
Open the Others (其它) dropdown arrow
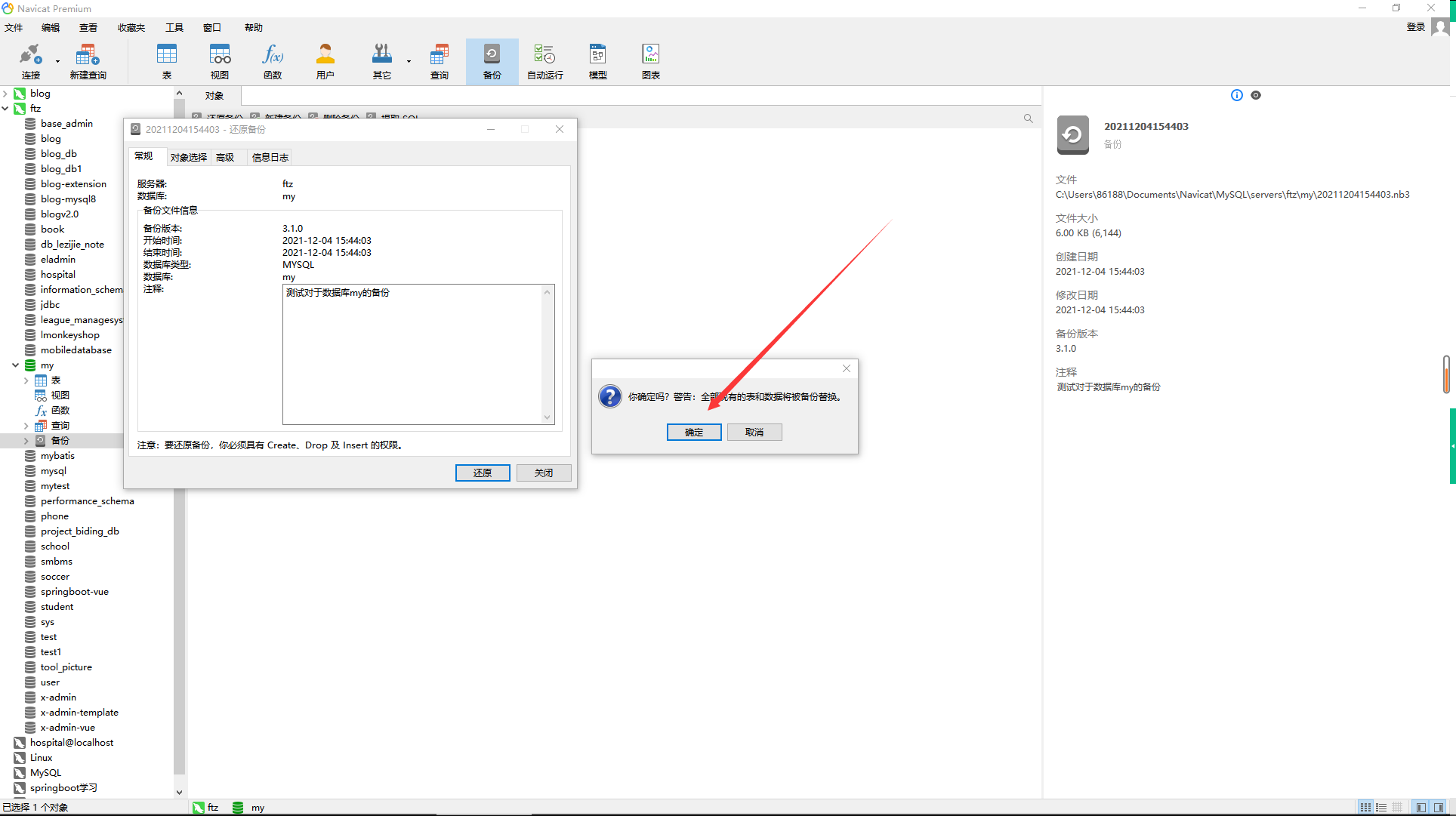pos(409,61)
